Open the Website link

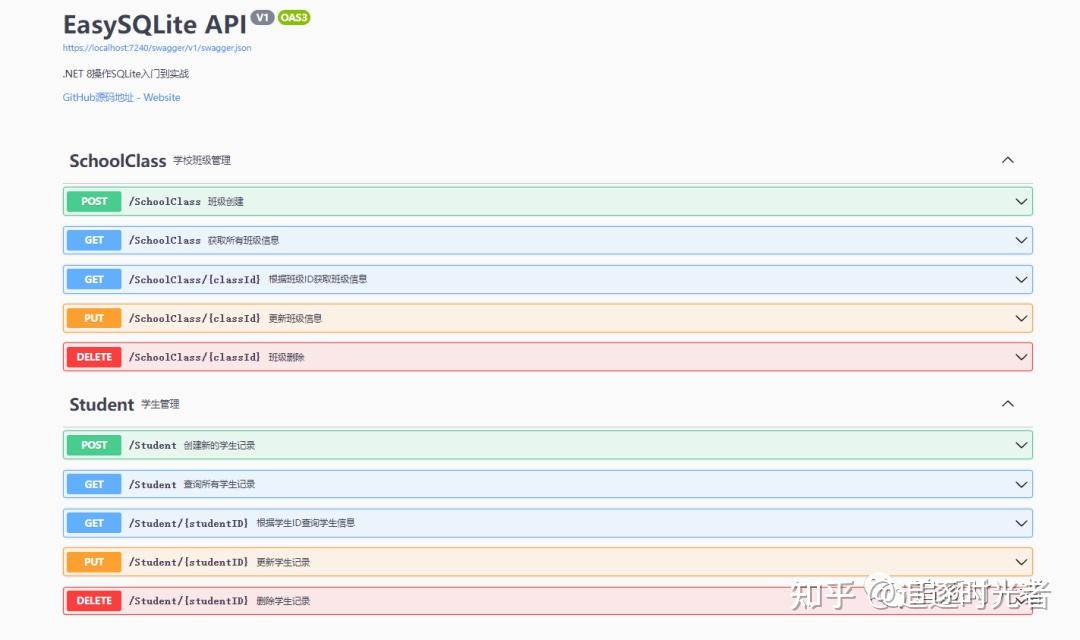click(x=163, y=97)
